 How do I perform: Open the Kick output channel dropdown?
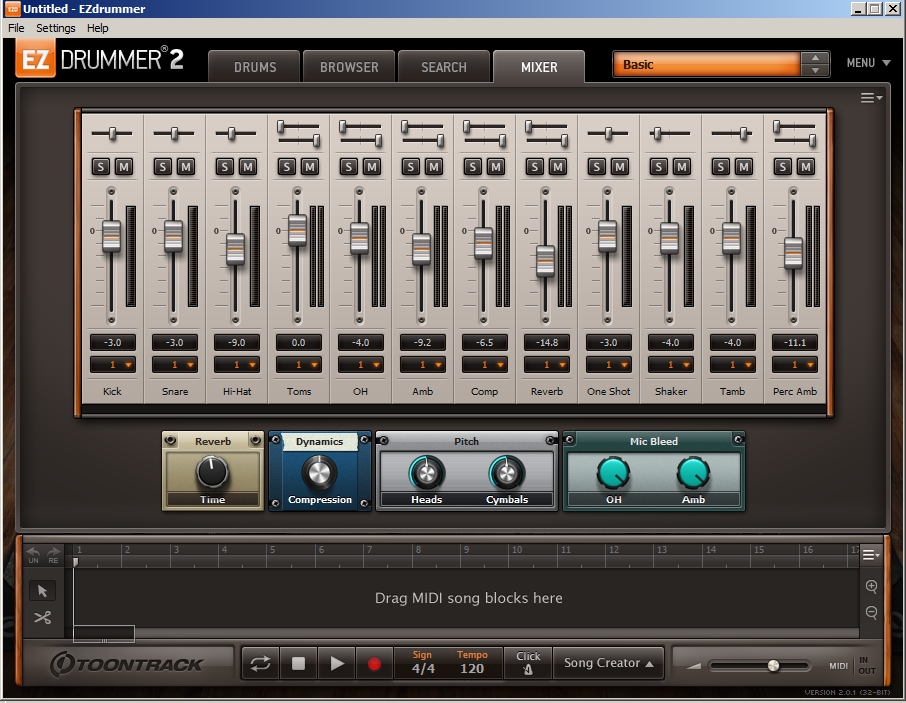tap(113, 364)
